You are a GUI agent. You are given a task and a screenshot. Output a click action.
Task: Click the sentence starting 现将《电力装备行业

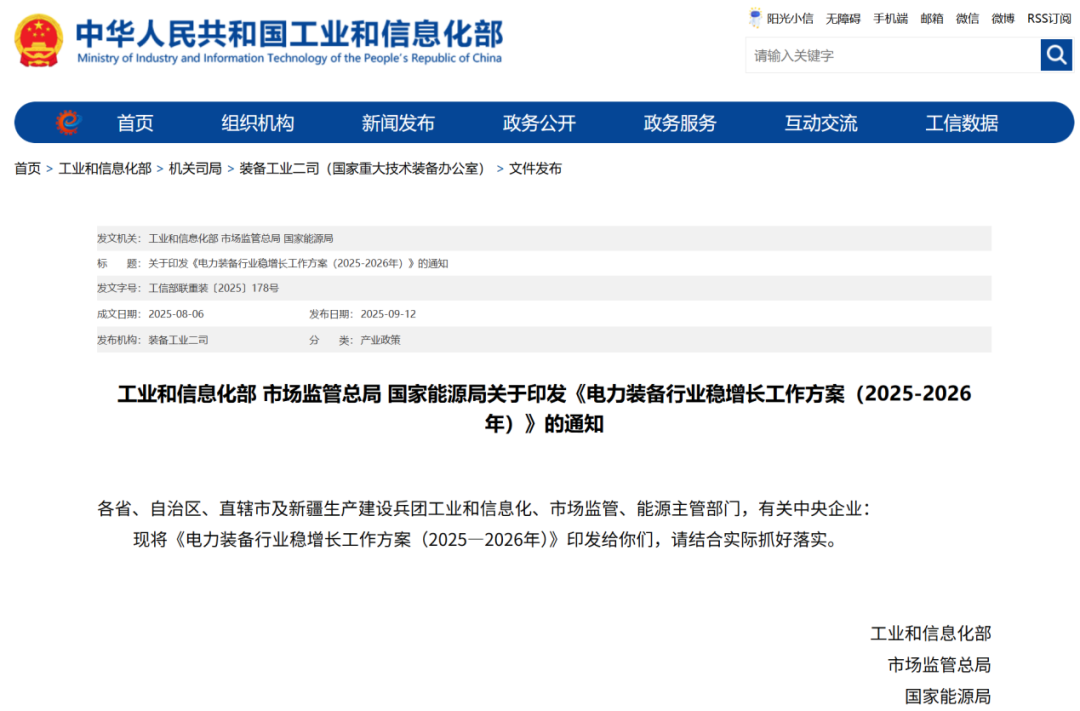click(x=487, y=539)
